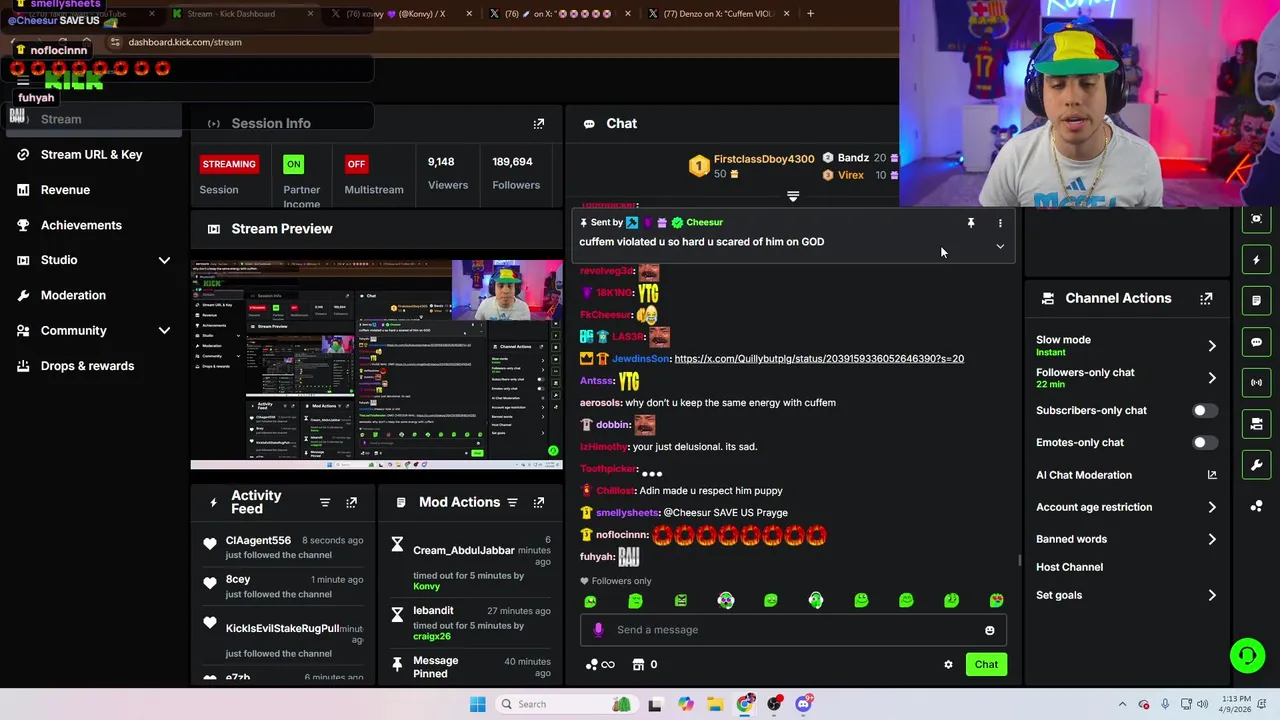Click Konvy link in Mod Actions
The height and width of the screenshot is (720, 1280).
426,587
